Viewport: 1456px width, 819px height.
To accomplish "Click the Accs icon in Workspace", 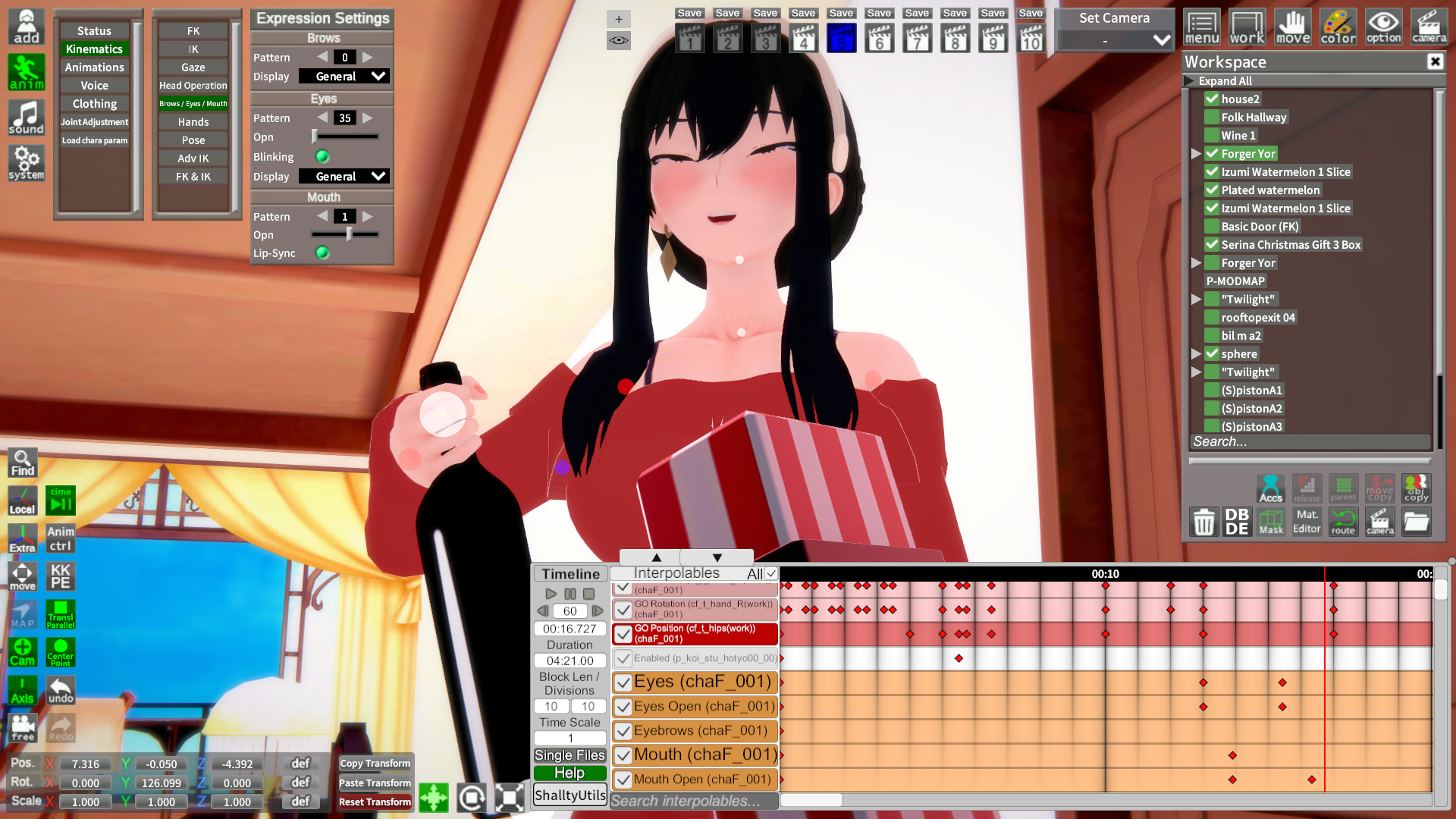I will (1270, 488).
